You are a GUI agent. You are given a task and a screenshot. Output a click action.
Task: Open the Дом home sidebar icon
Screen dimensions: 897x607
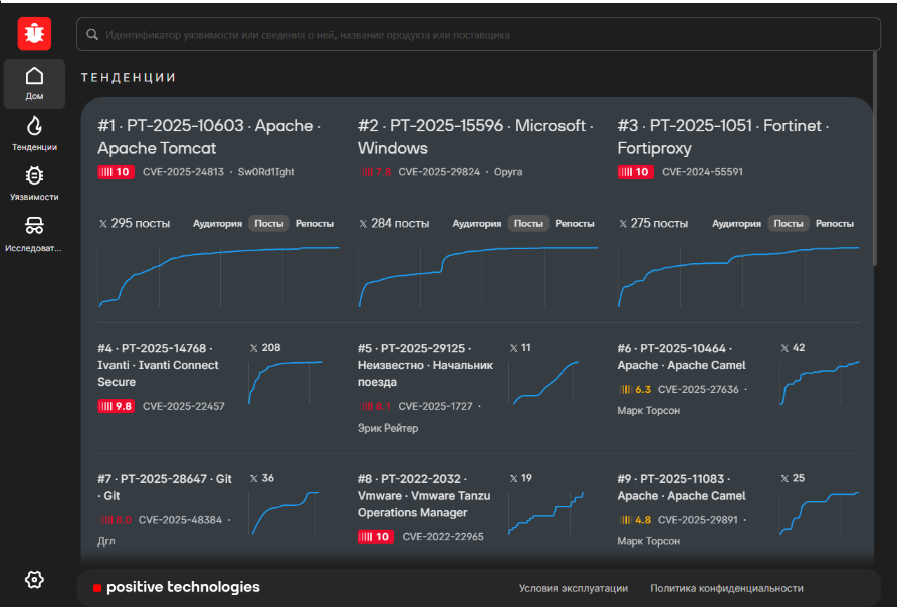pos(34,84)
